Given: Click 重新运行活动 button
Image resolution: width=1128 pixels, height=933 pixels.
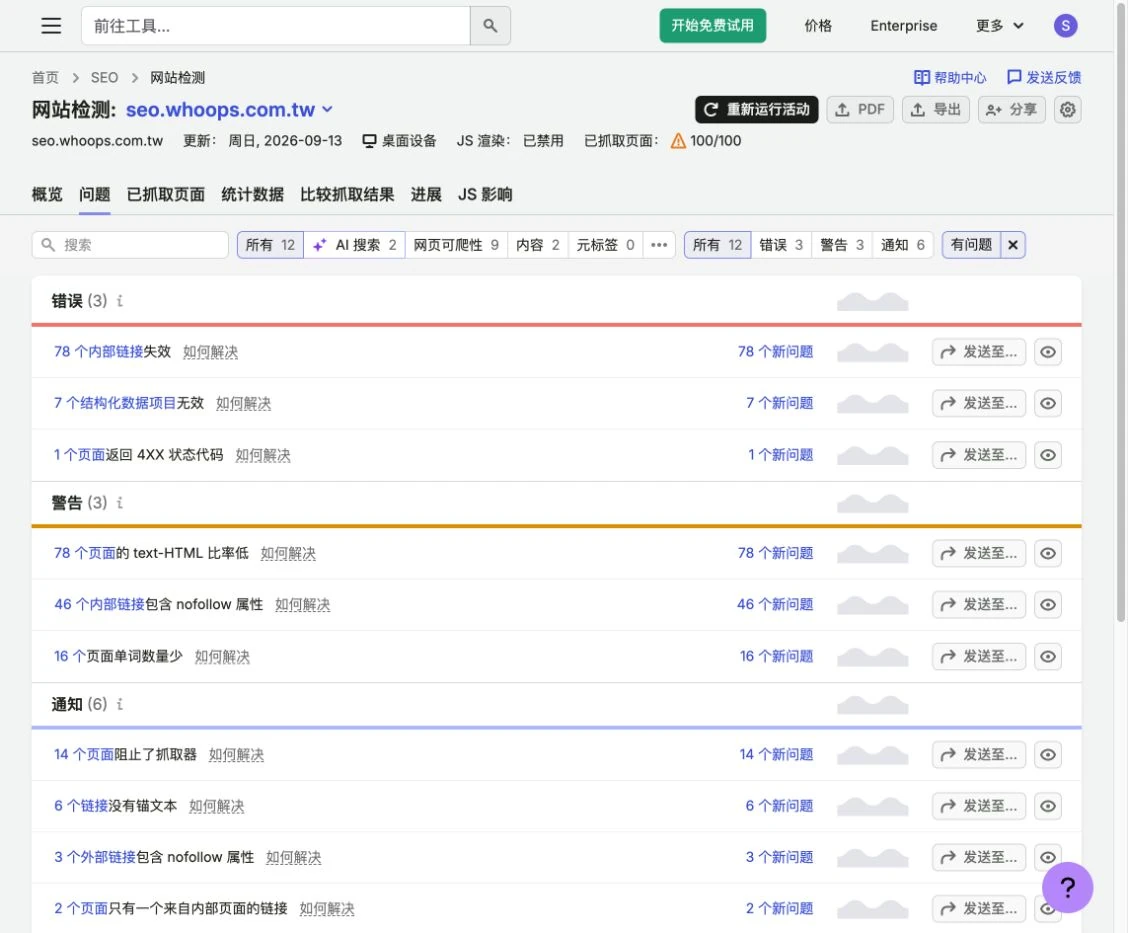Looking at the screenshot, I should [x=756, y=109].
